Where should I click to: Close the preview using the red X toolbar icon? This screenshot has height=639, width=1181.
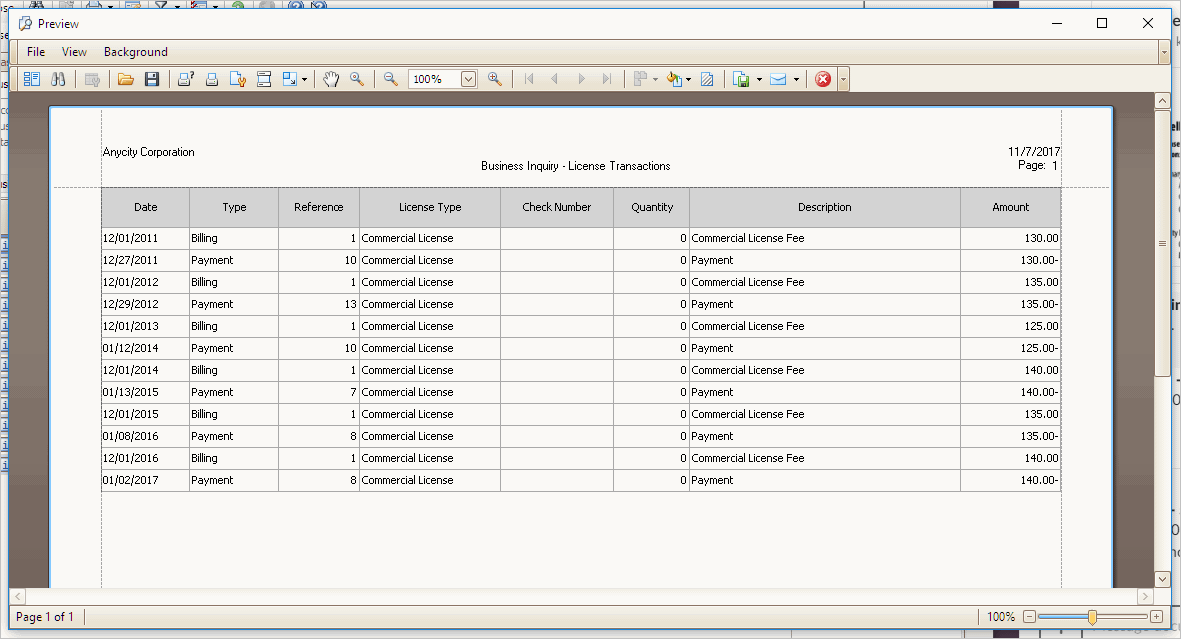pos(823,79)
